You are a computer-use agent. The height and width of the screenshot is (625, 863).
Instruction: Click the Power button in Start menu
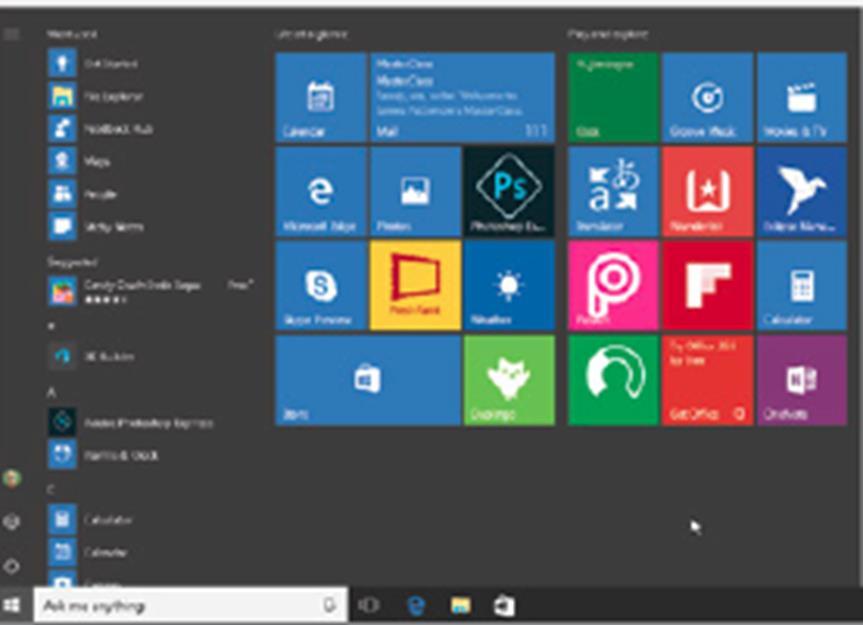[12, 566]
